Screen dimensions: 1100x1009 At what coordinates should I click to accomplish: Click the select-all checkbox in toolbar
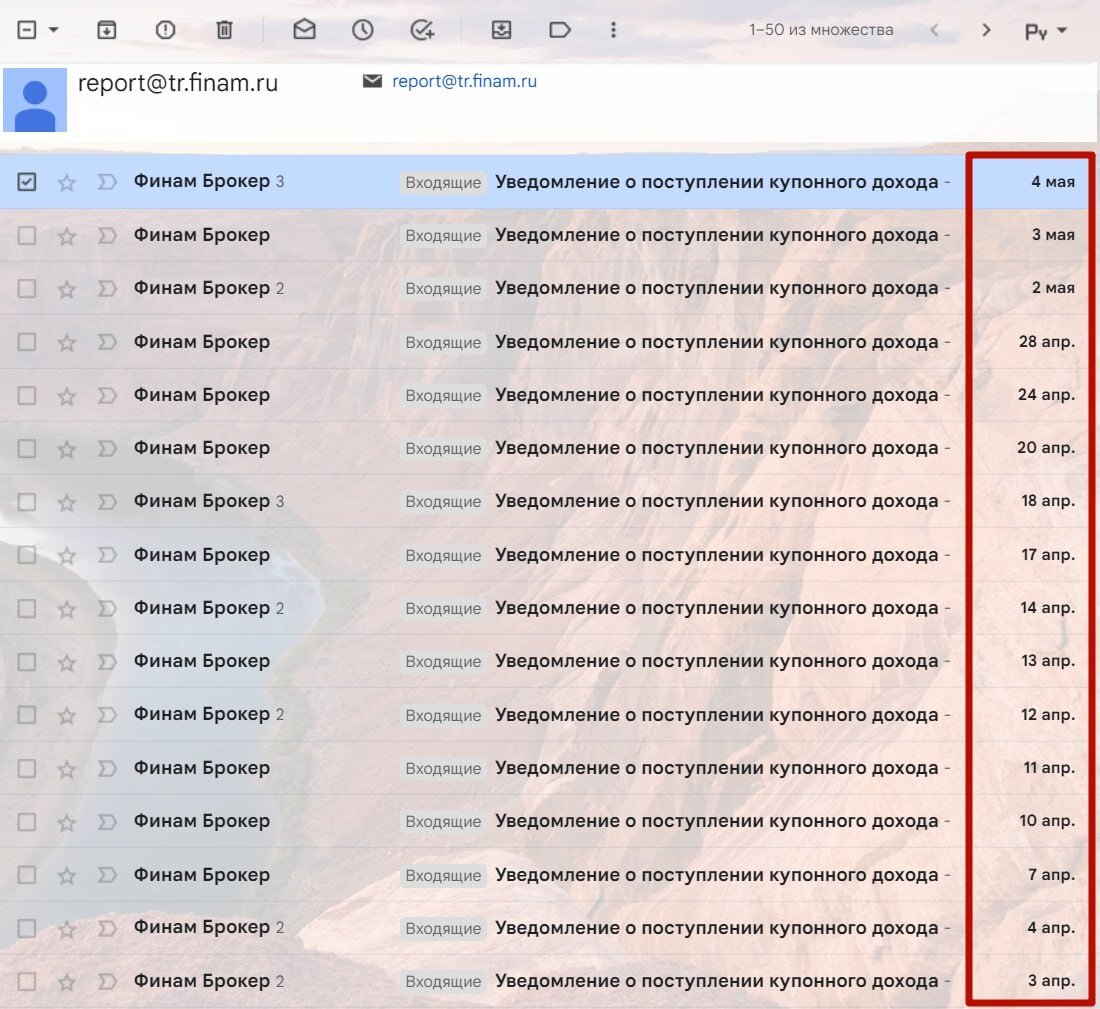(x=27, y=30)
